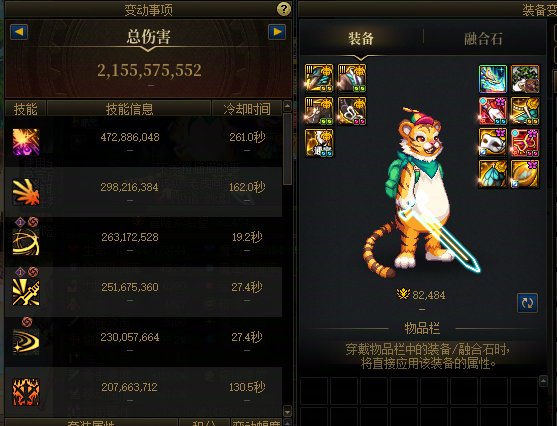The height and width of the screenshot is (426, 557).
Task: Click the question mark help icon
Action: (283, 9)
